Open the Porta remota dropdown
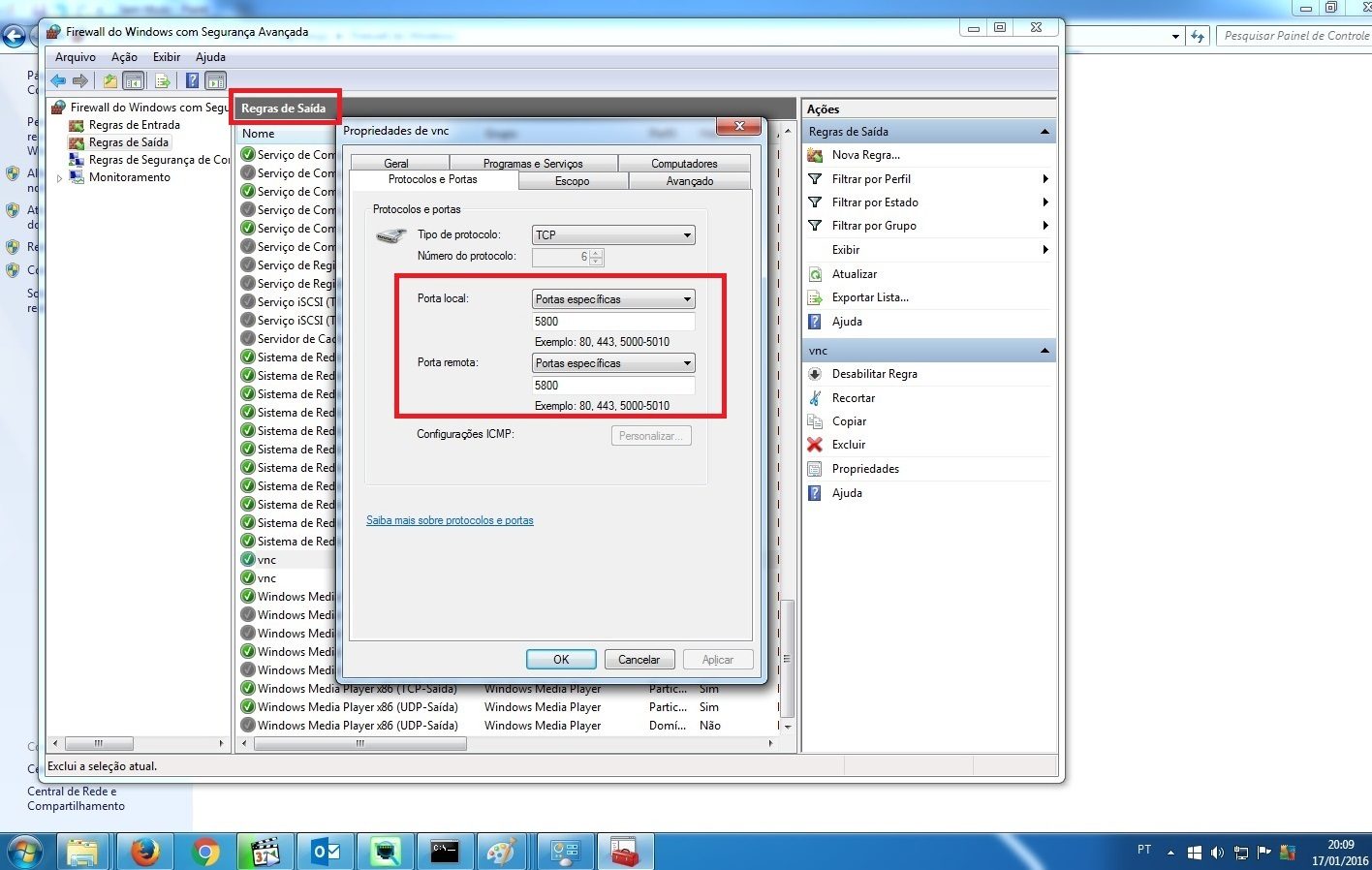Image resolution: width=1372 pixels, height=870 pixels. coord(614,363)
